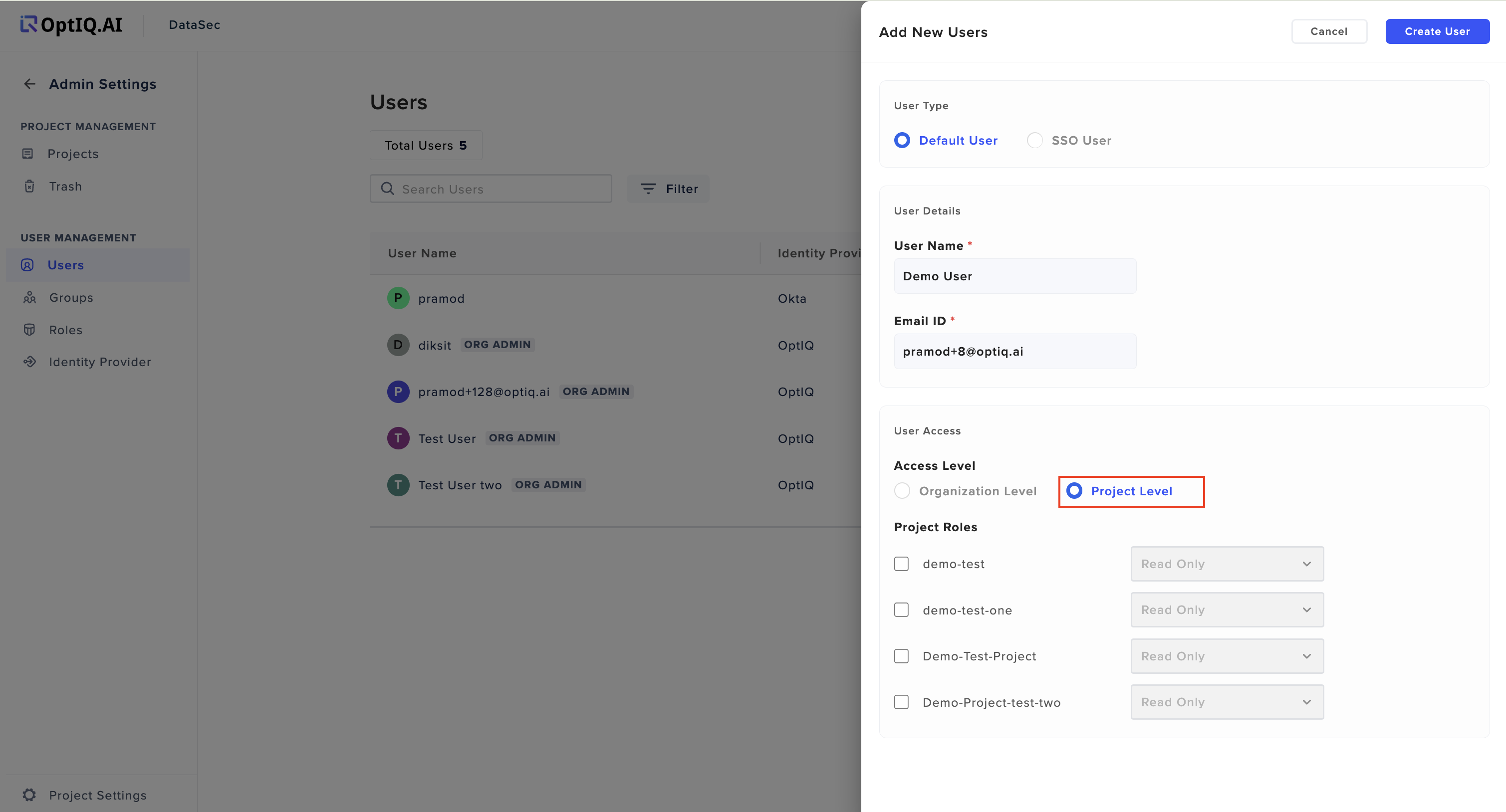
Task: Click Okta in pramod's row
Action: click(792, 298)
